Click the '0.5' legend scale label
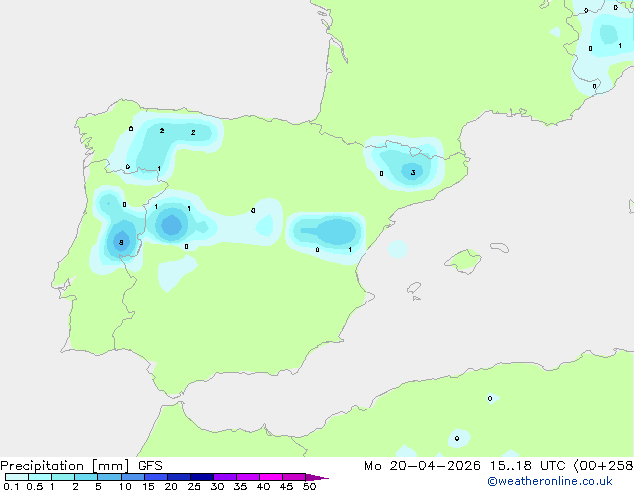The width and height of the screenshot is (634, 490). (35, 486)
